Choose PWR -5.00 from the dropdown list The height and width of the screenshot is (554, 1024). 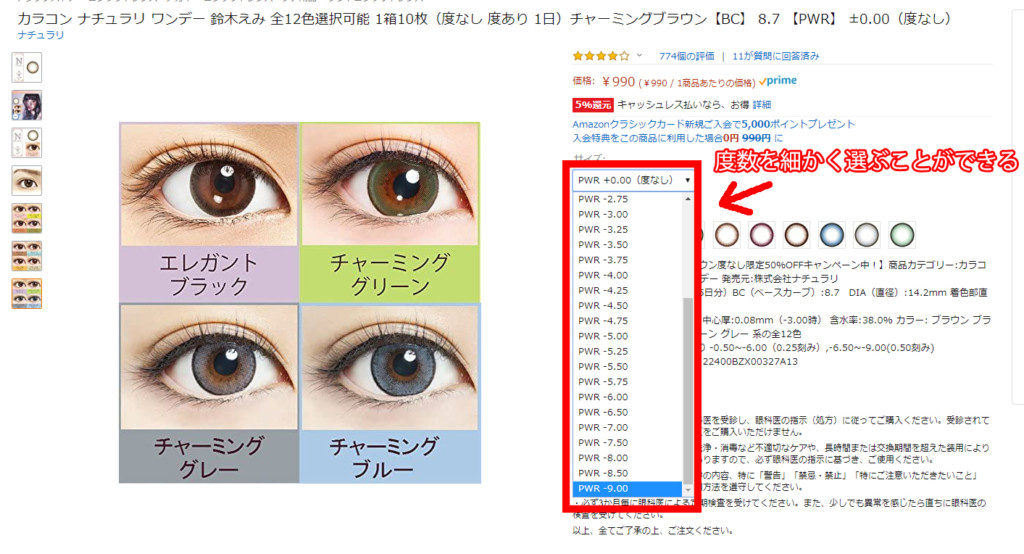pos(627,336)
